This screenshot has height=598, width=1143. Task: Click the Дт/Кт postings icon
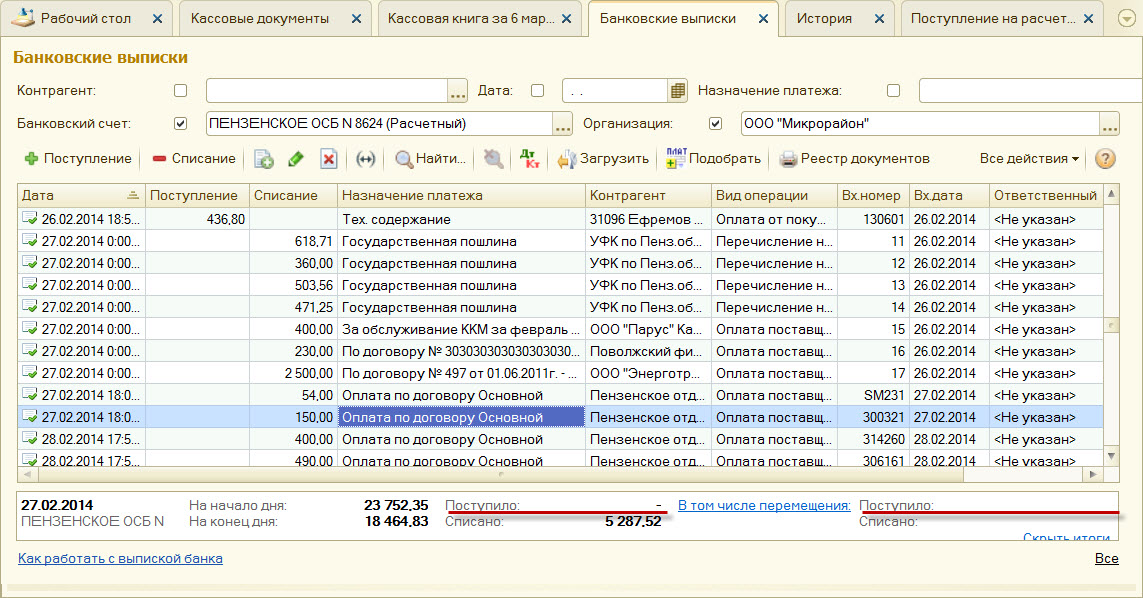click(x=528, y=159)
